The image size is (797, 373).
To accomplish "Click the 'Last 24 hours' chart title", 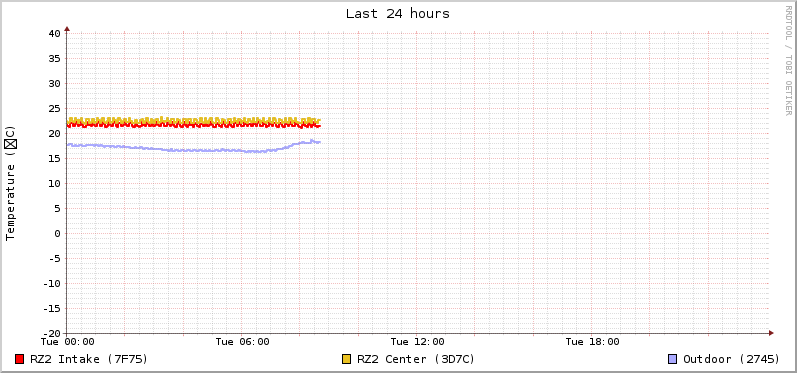I will pyautogui.click(x=398, y=14).
